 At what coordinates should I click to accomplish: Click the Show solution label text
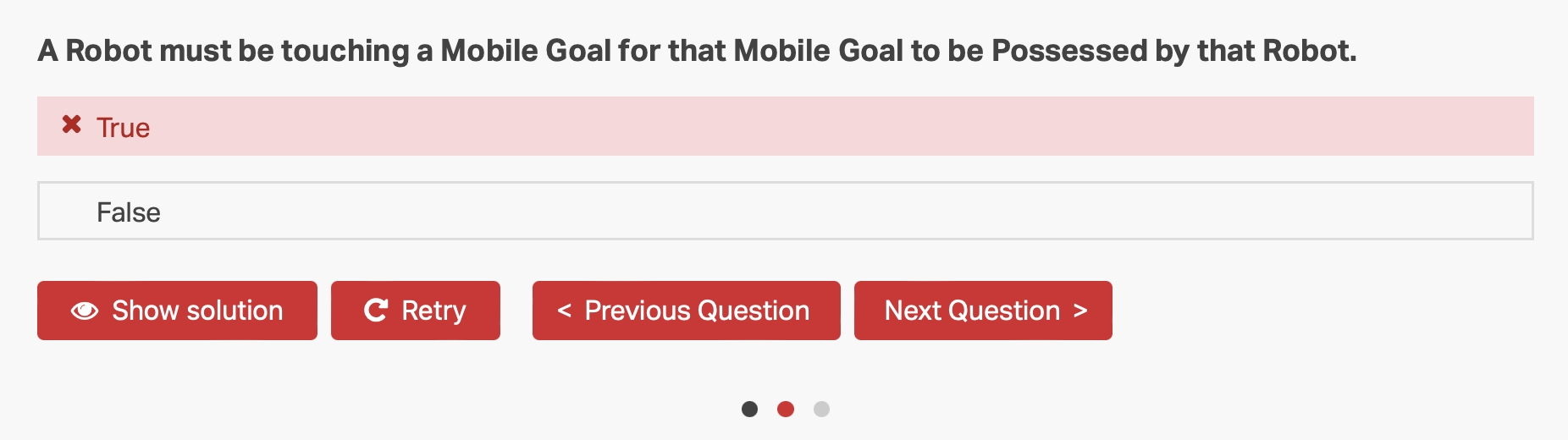tap(197, 311)
